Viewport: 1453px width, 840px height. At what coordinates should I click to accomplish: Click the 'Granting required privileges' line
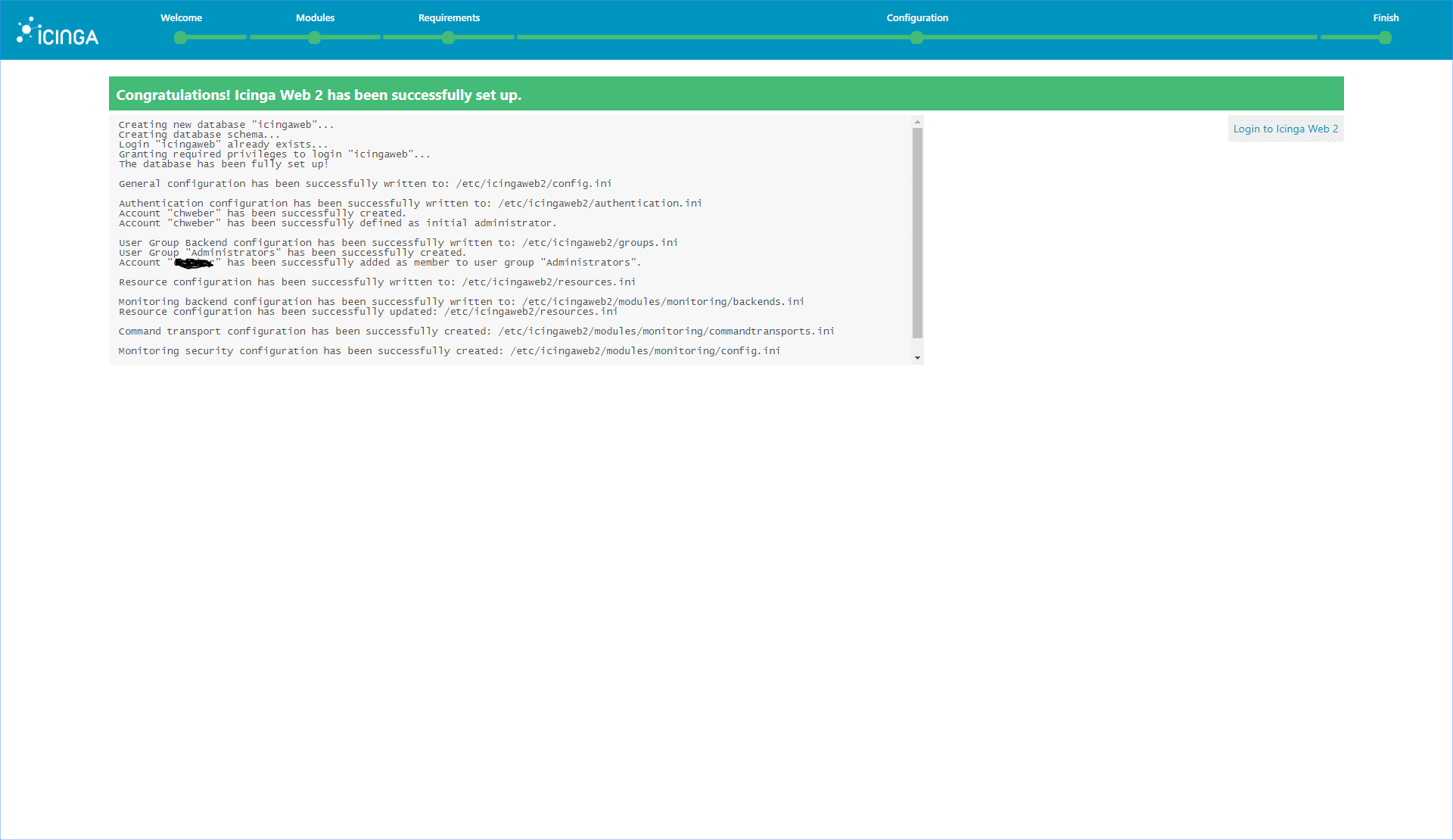tap(274, 154)
